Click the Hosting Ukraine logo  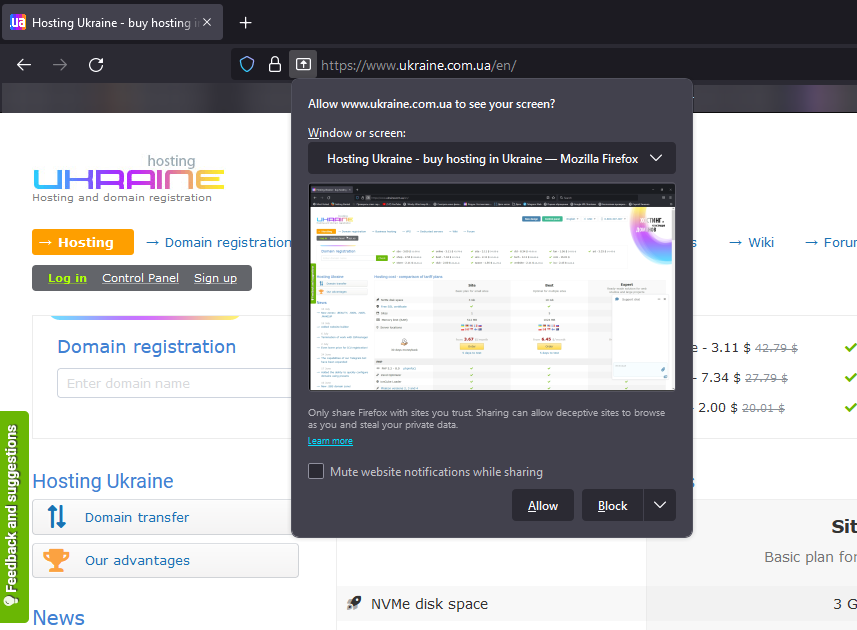click(x=128, y=178)
